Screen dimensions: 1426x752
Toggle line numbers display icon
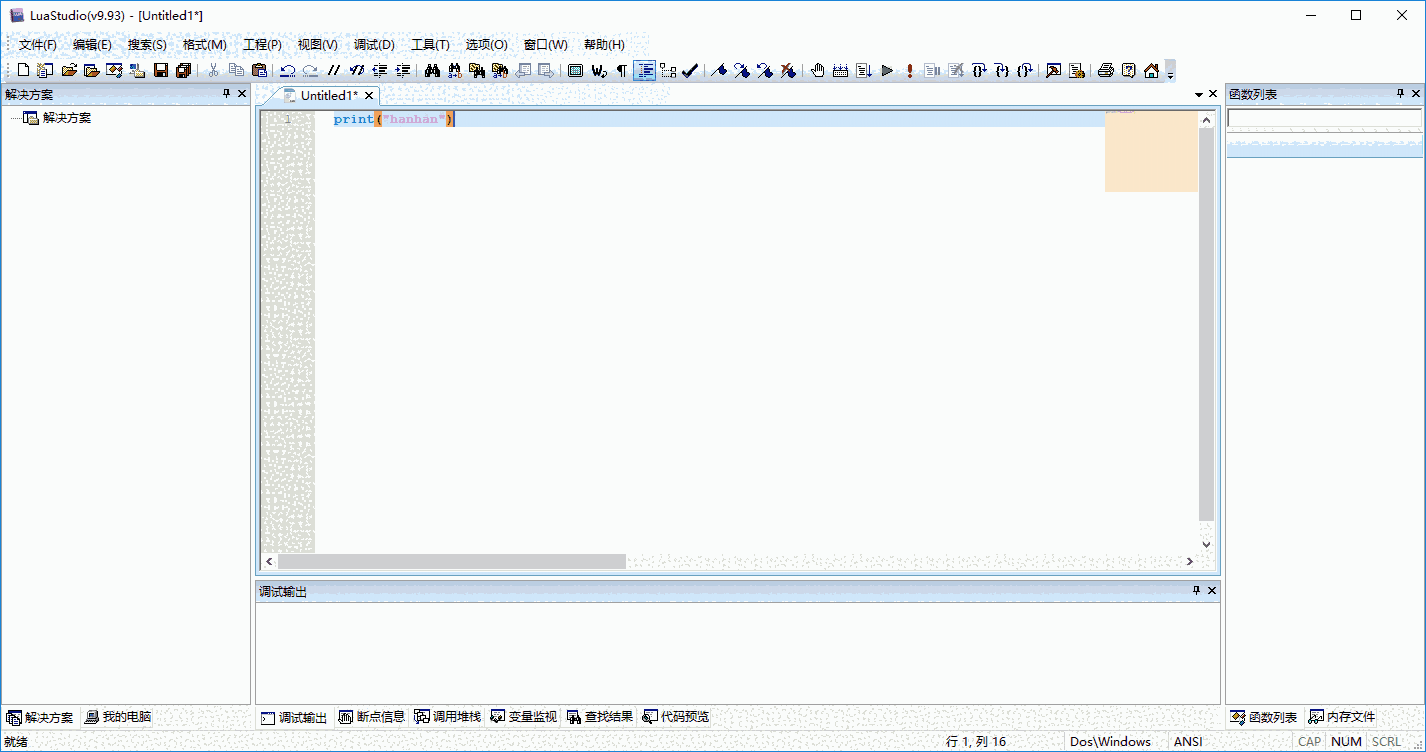(643, 70)
